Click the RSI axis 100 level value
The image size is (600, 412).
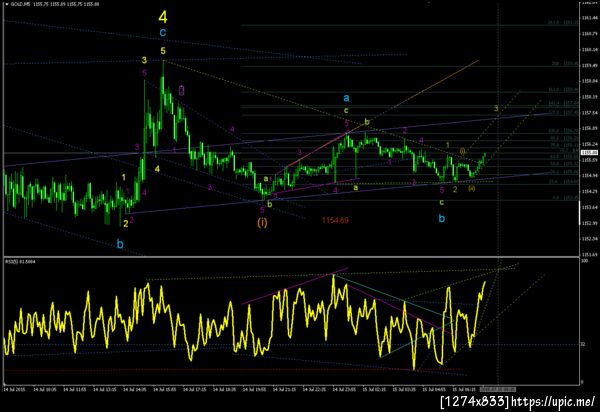[584, 261]
